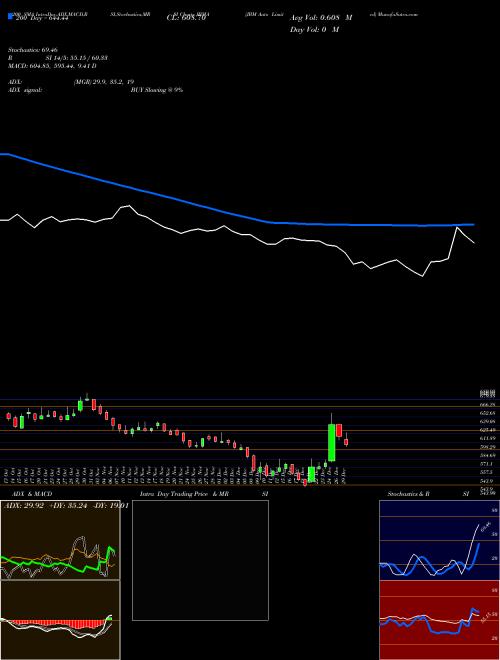Click the 'ADX: 29.92' value in the ADX panel
Viewport: 500px width, 660px height.
[x=24, y=506]
